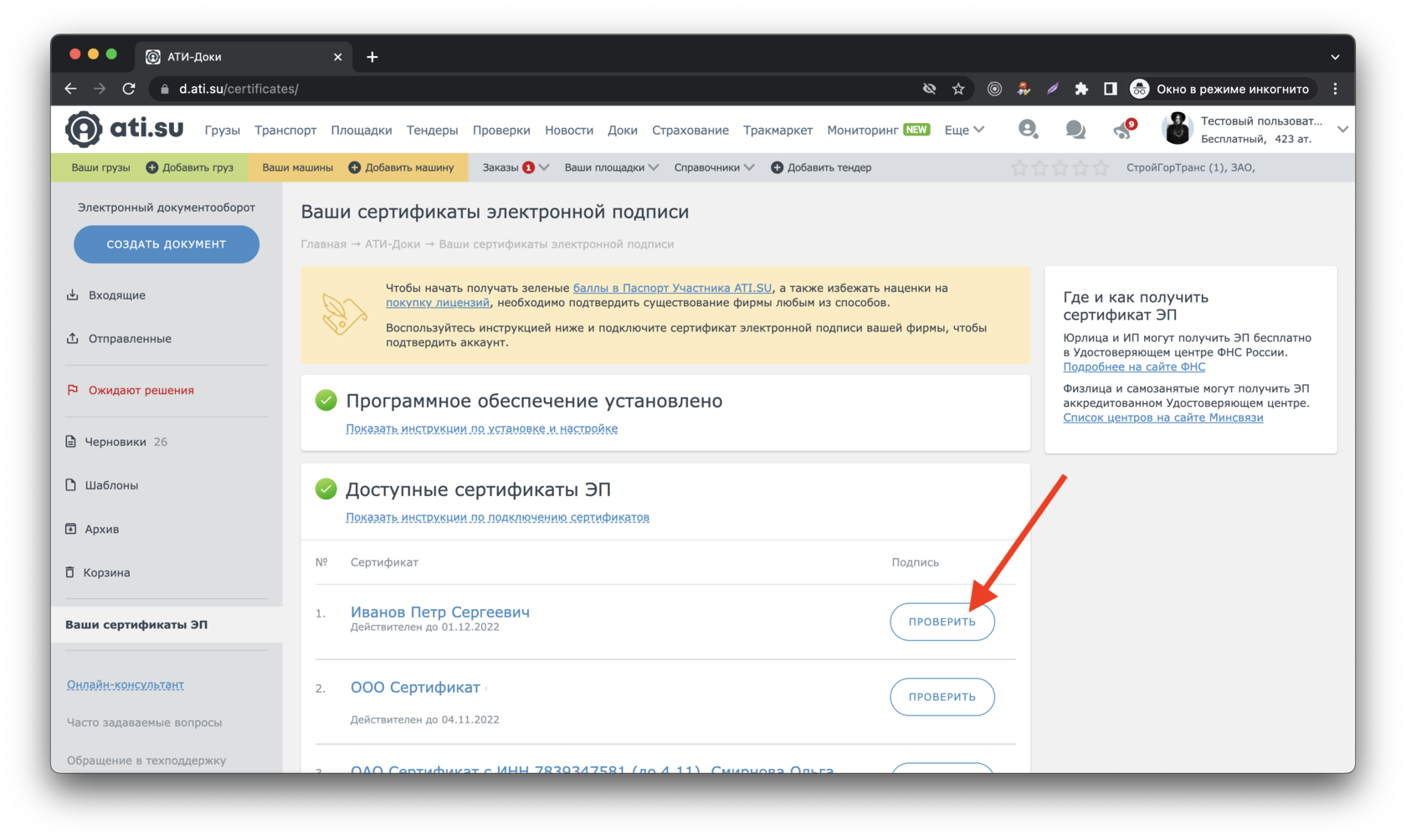Open the browser tab search chevron
This screenshot has height=840, width=1406.
point(1335,57)
